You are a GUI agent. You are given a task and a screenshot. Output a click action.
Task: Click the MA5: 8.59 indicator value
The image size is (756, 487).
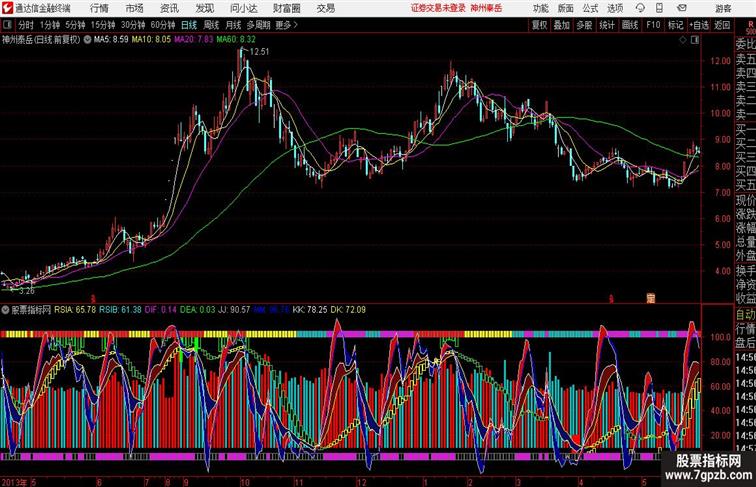tap(111, 40)
